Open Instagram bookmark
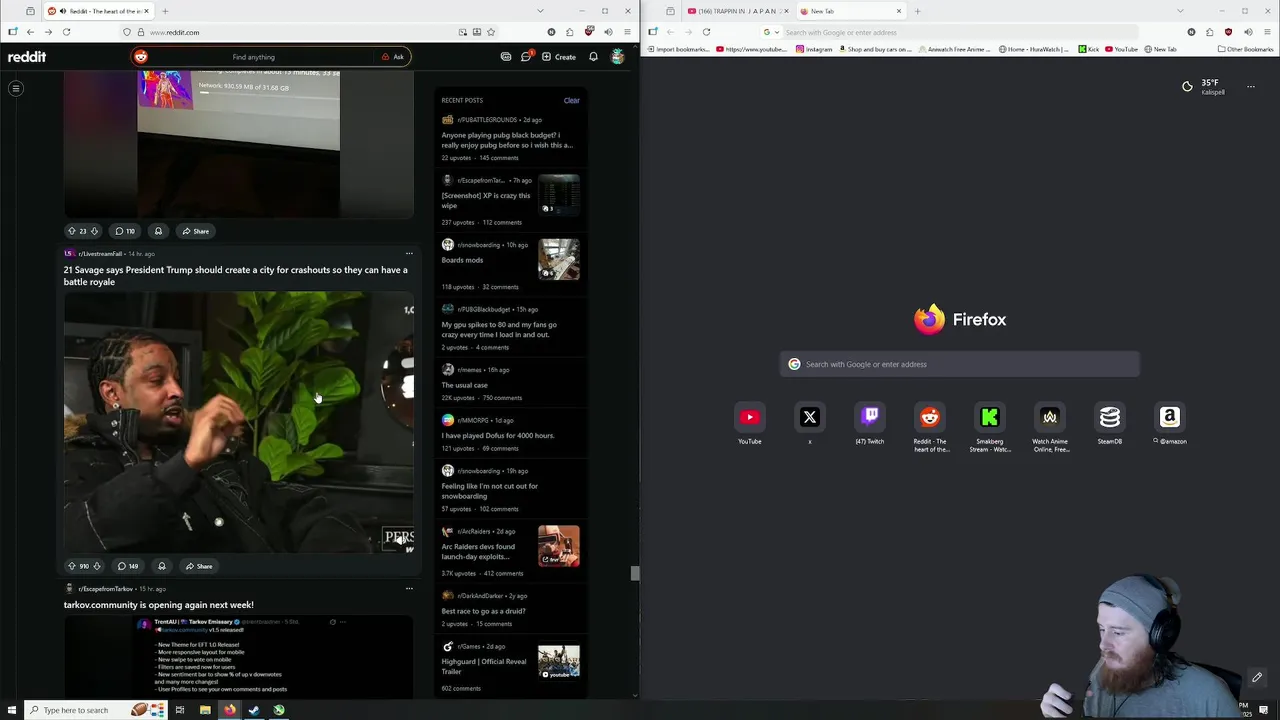This screenshot has height=720, width=1280. coord(814,49)
